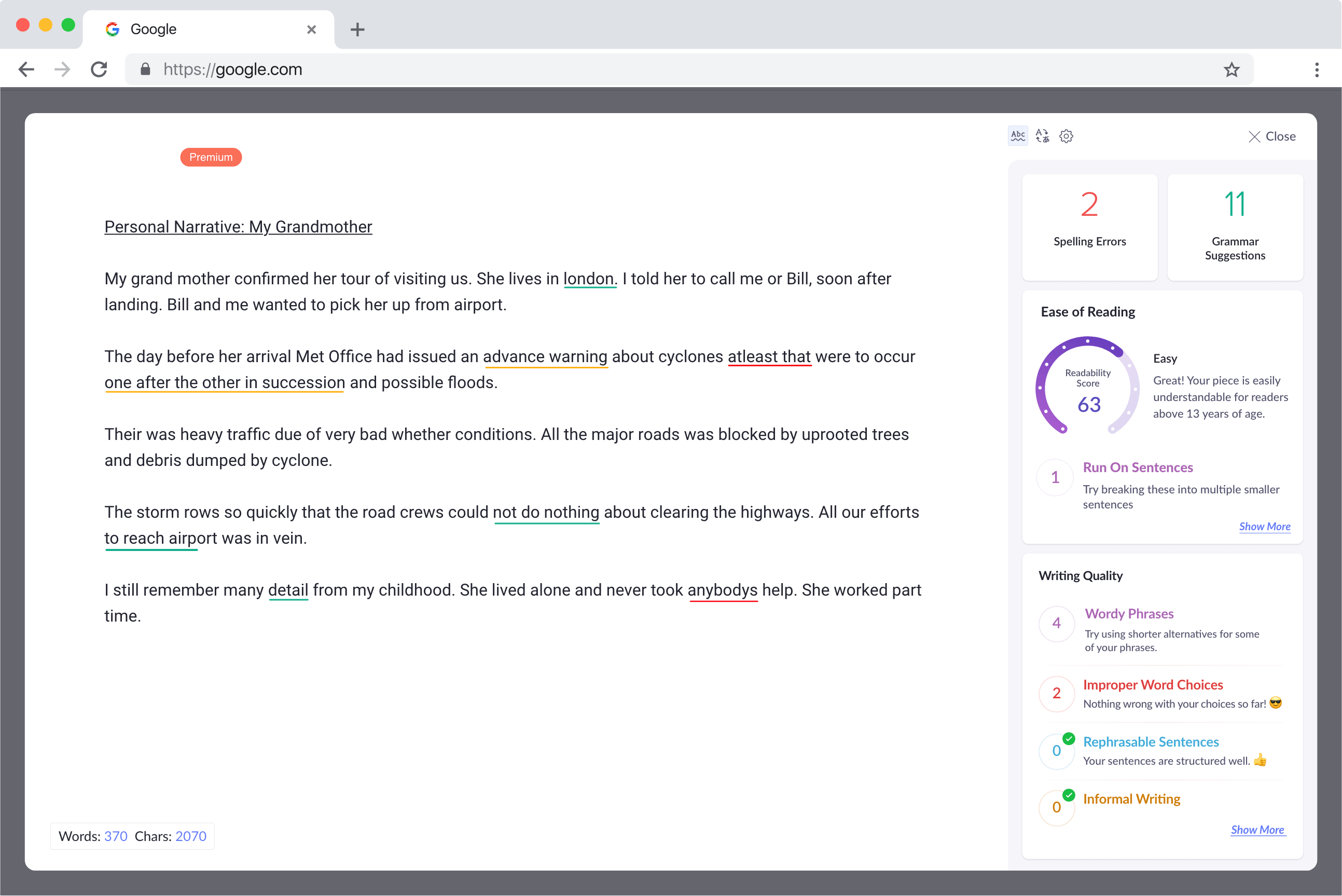Click the Premium badge
The image size is (1342, 896).
(x=211, y=157)
